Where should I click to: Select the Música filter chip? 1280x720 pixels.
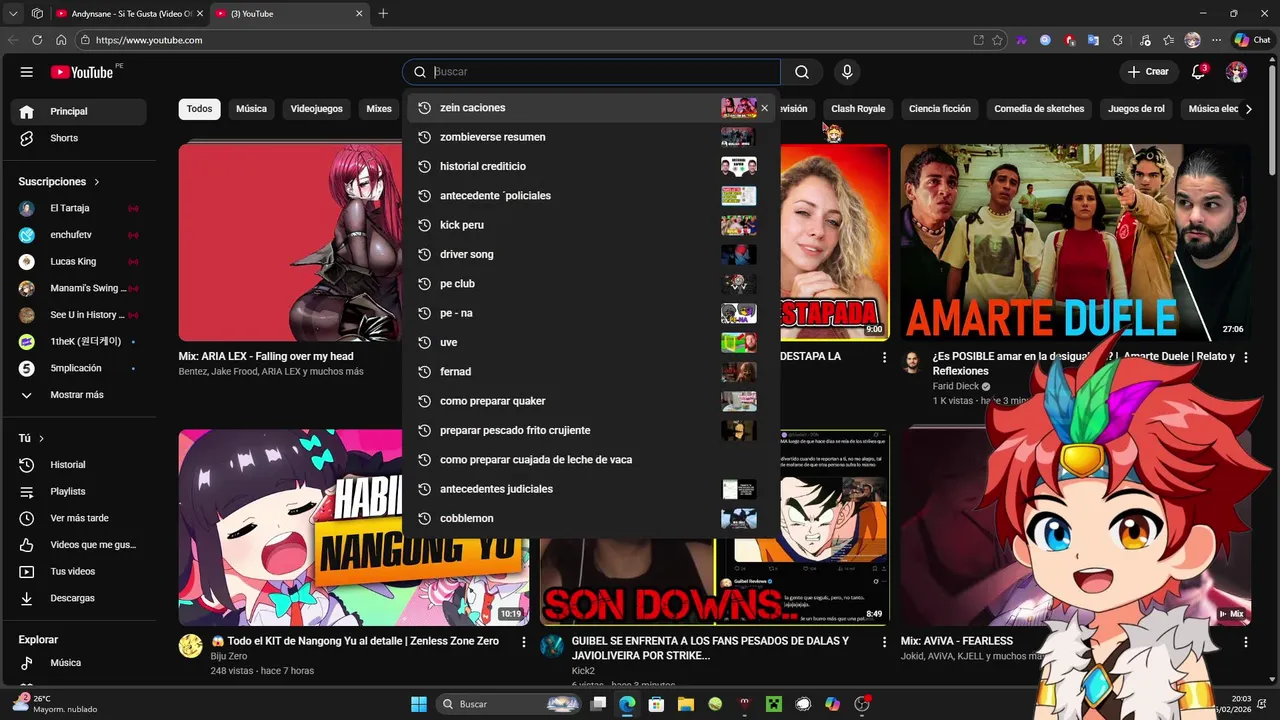click(251, 109)
